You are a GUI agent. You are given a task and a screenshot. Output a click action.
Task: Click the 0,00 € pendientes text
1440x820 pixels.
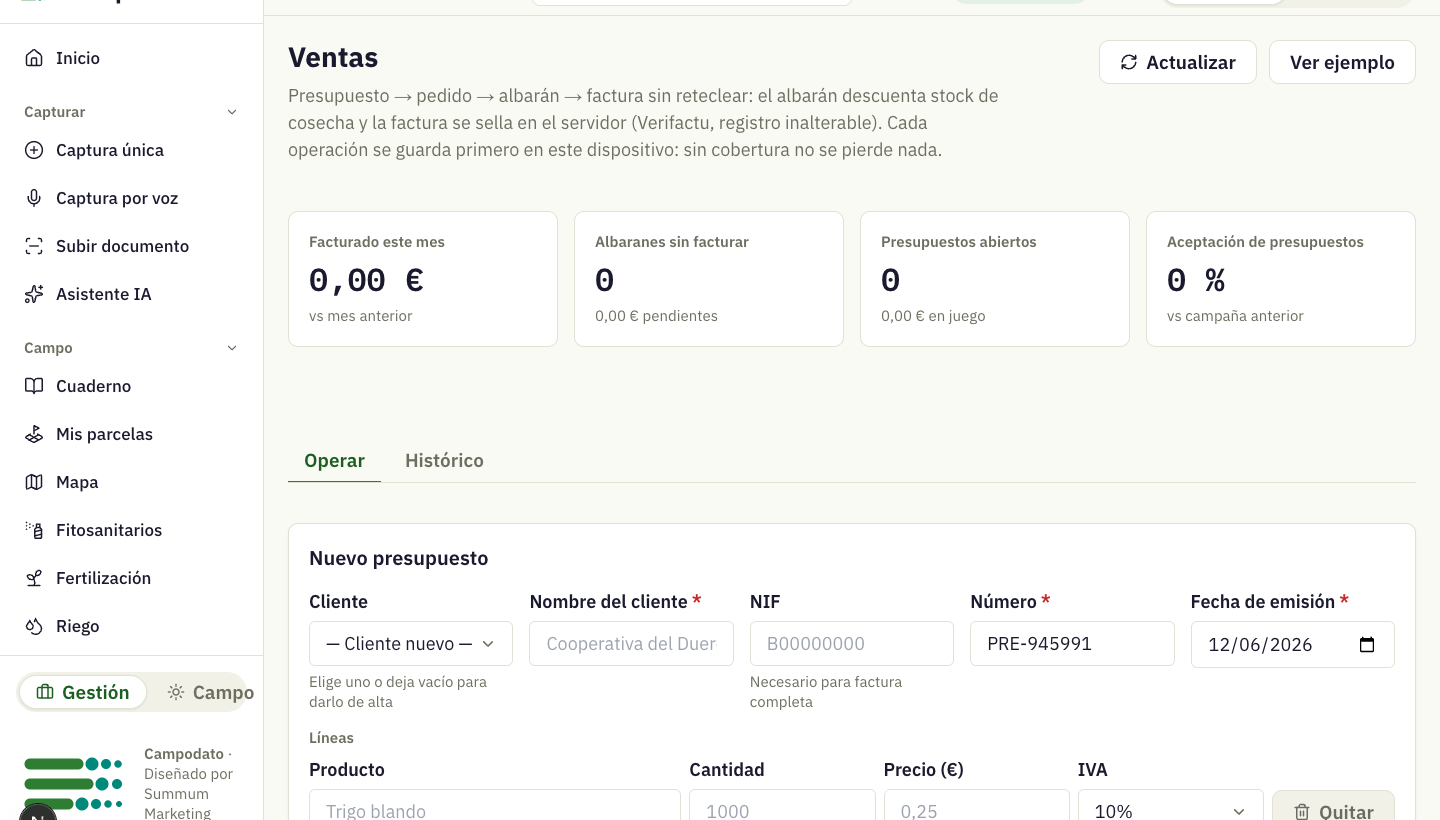pyautogui.click(x=656, y=316)
